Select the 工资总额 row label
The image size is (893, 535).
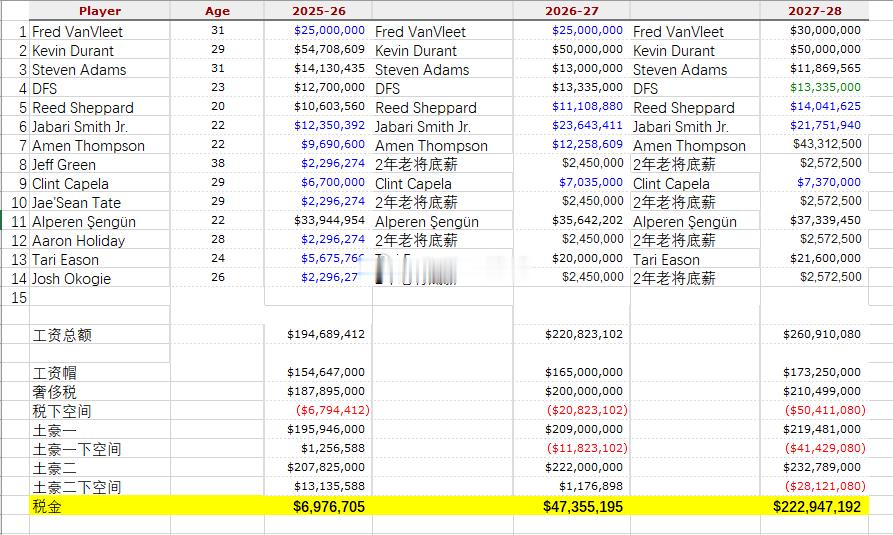point(62,335)
